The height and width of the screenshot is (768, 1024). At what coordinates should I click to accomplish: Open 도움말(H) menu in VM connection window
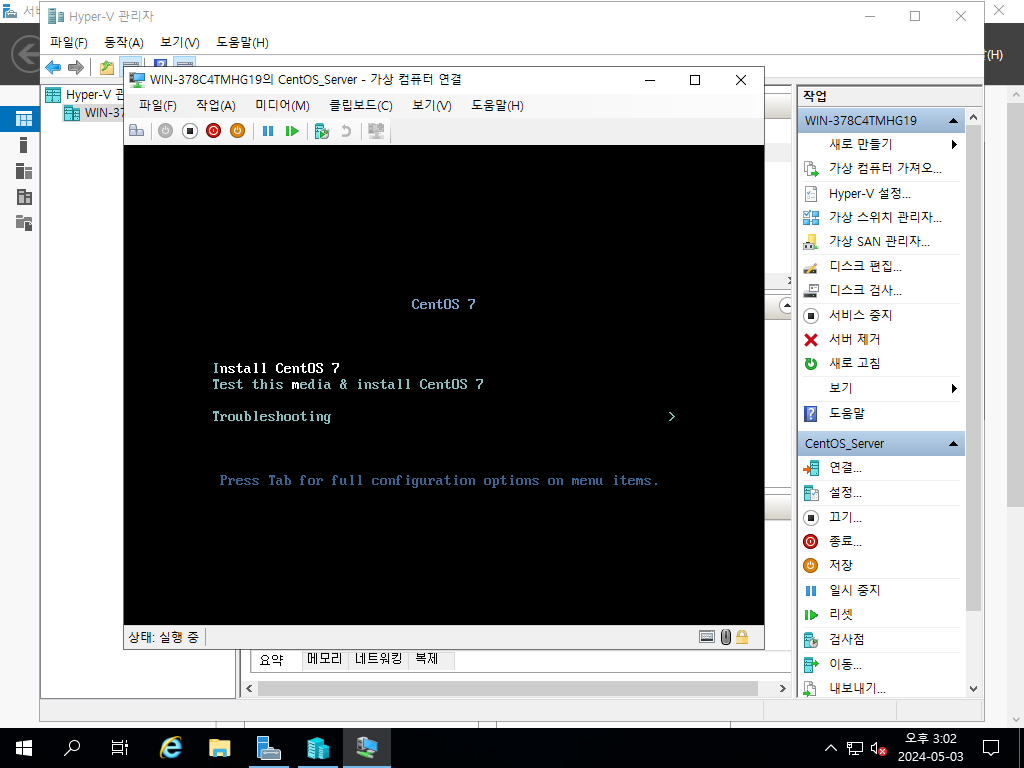498,105
